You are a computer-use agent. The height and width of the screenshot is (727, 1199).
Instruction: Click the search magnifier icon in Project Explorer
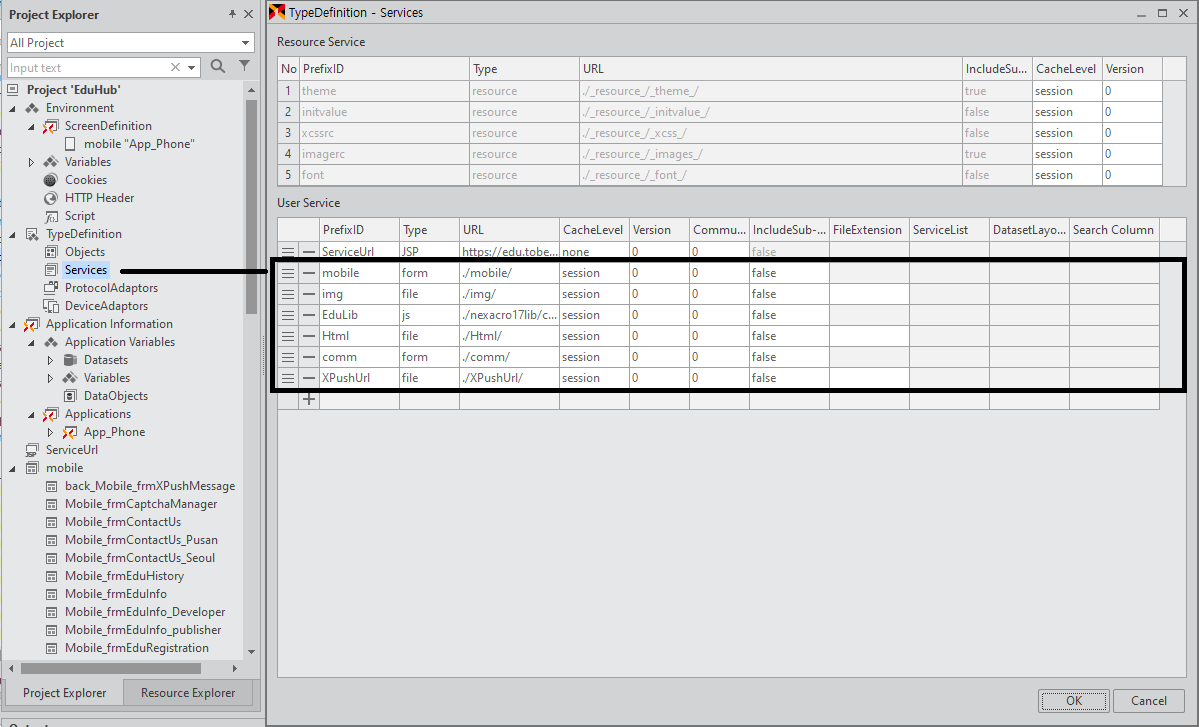pyautogui.click(x=218, y=67)
